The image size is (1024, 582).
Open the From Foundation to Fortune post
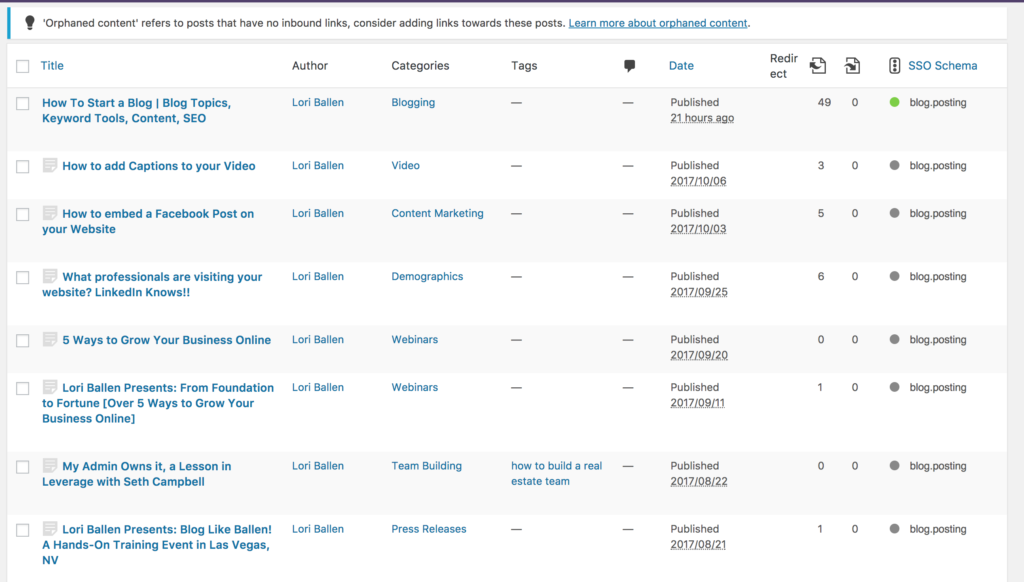pyautogui.click(x=158, y=403)
